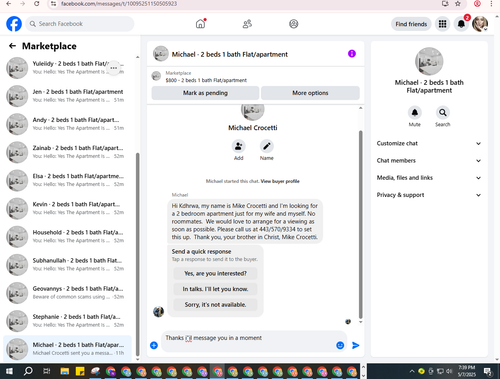Open Sticky Notes from the taskbar
Screen dimensions: 500x379
(x=80, y=371)
